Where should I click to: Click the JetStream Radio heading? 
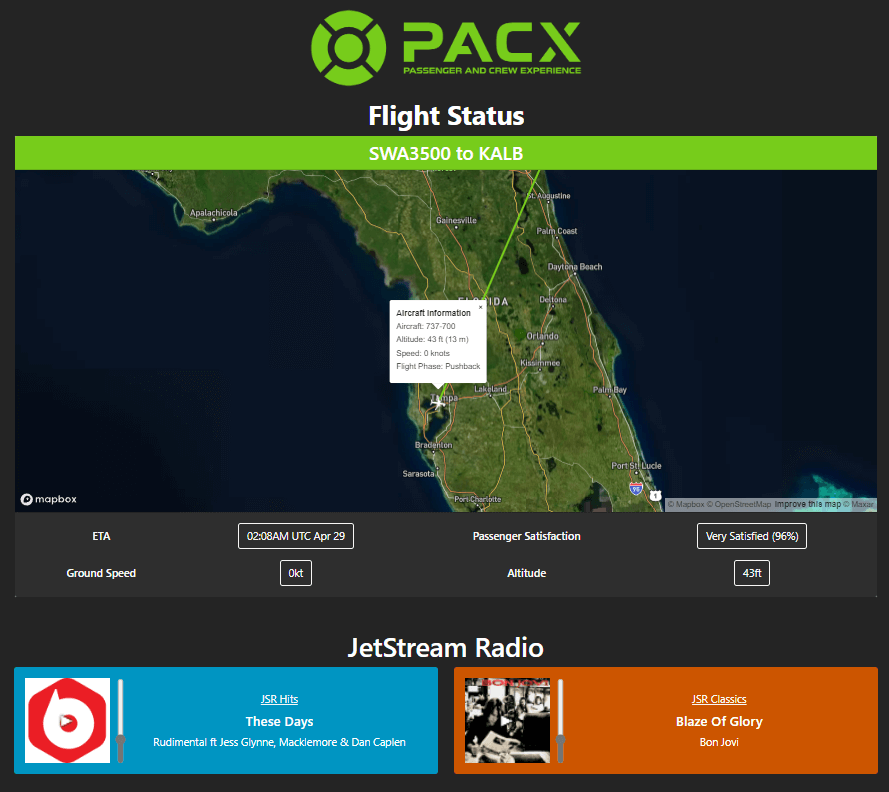446,647
